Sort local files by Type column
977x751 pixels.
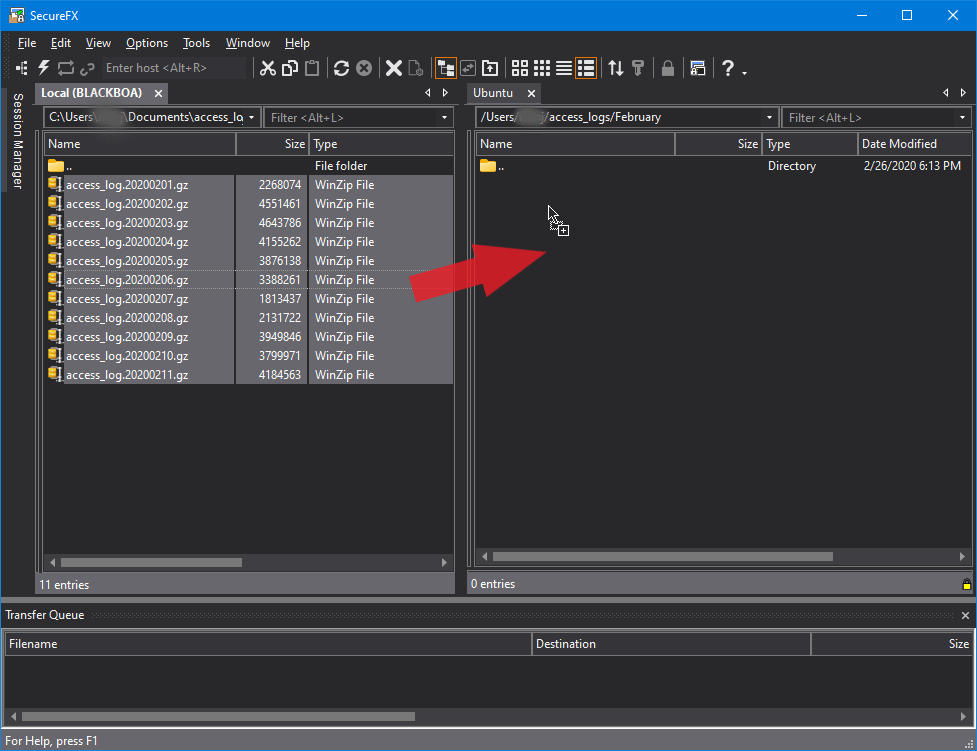[x=381, y=144]
